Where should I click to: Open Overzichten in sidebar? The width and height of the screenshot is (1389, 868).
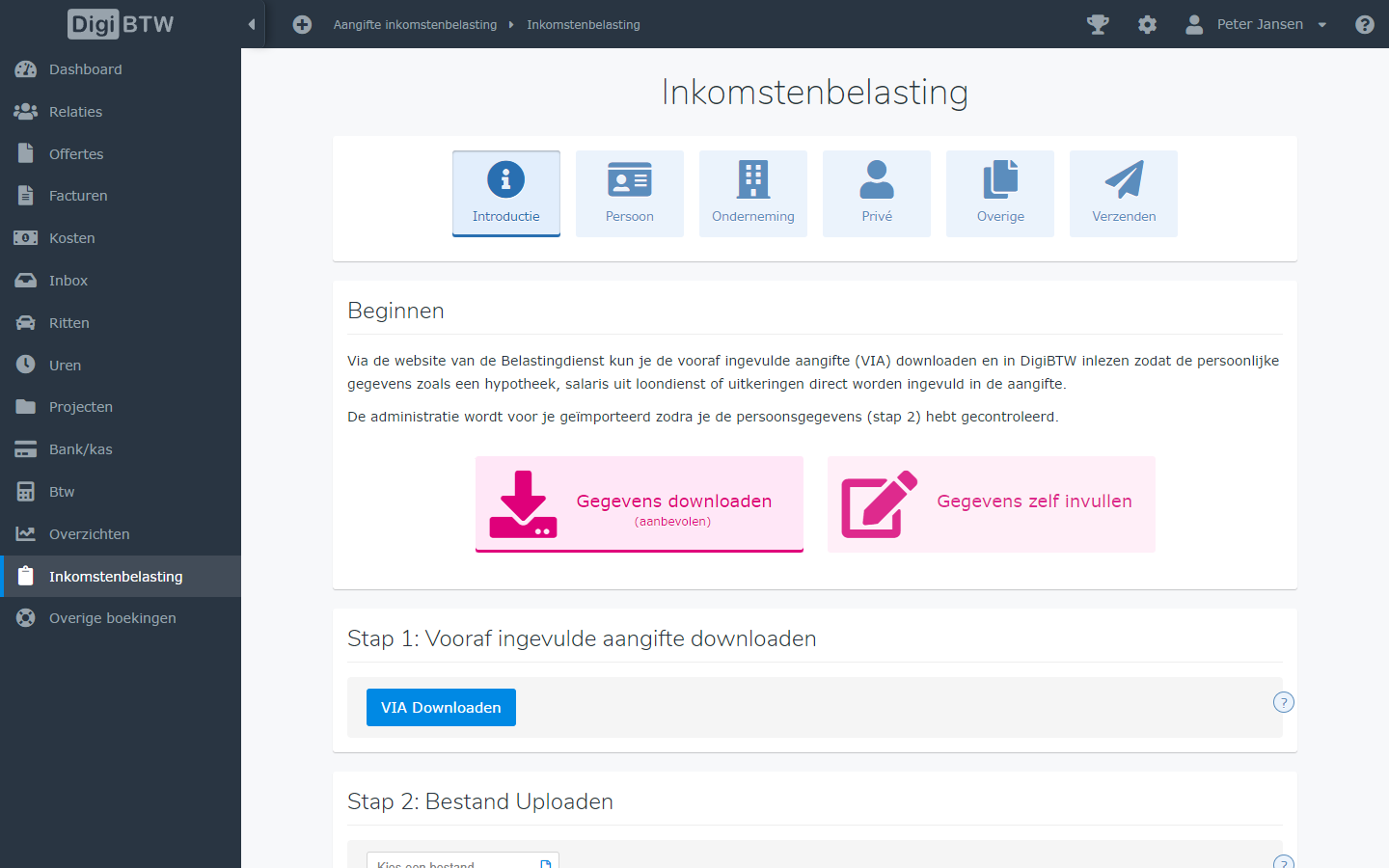pyautogui.click(x=90, y=534)
